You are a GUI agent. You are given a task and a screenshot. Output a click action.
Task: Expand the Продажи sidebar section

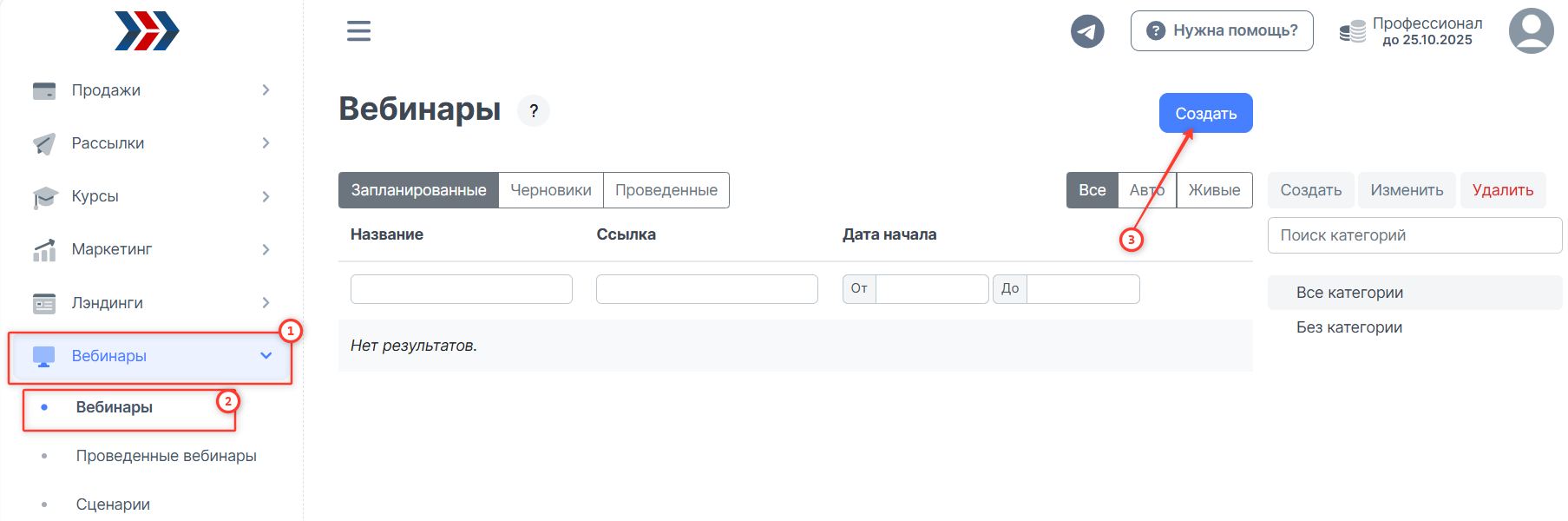(266, 89)
